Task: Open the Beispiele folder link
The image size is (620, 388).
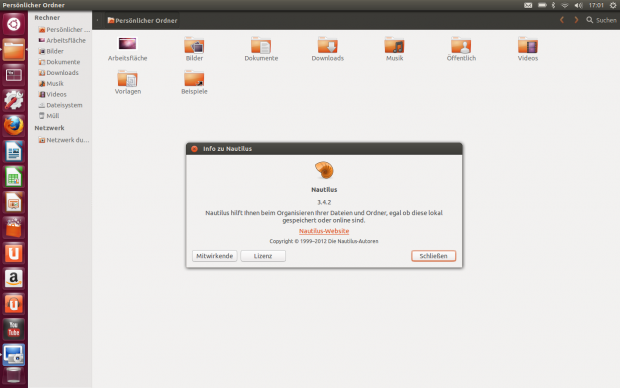Action: point(194,78)
